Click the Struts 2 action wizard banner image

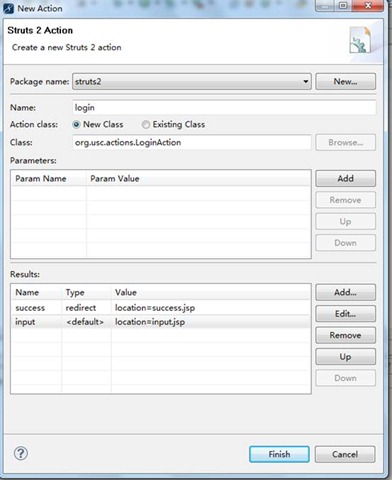(x=360, y=40)
